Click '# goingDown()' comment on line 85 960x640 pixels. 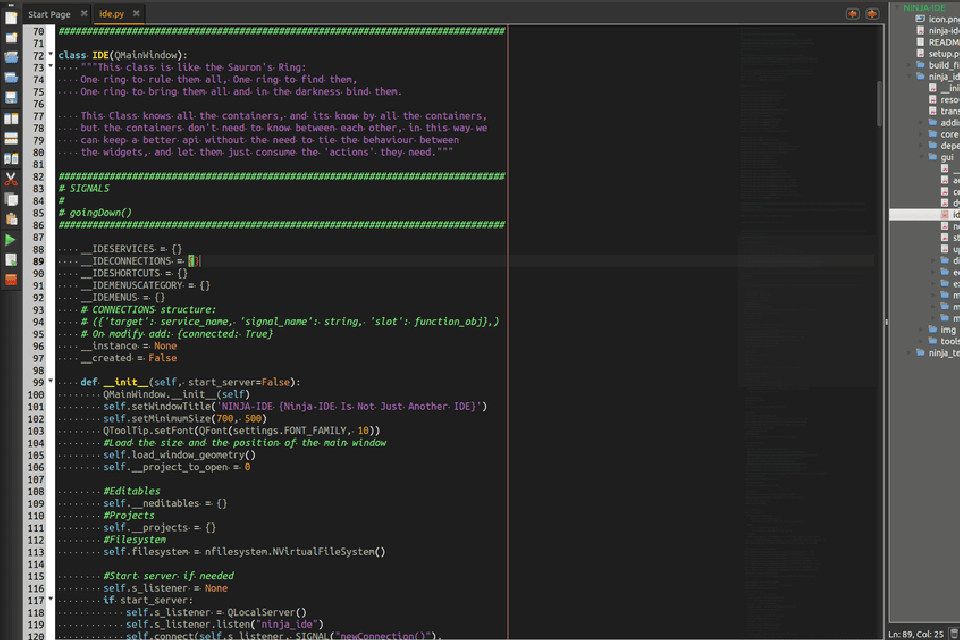click(95, 213)
